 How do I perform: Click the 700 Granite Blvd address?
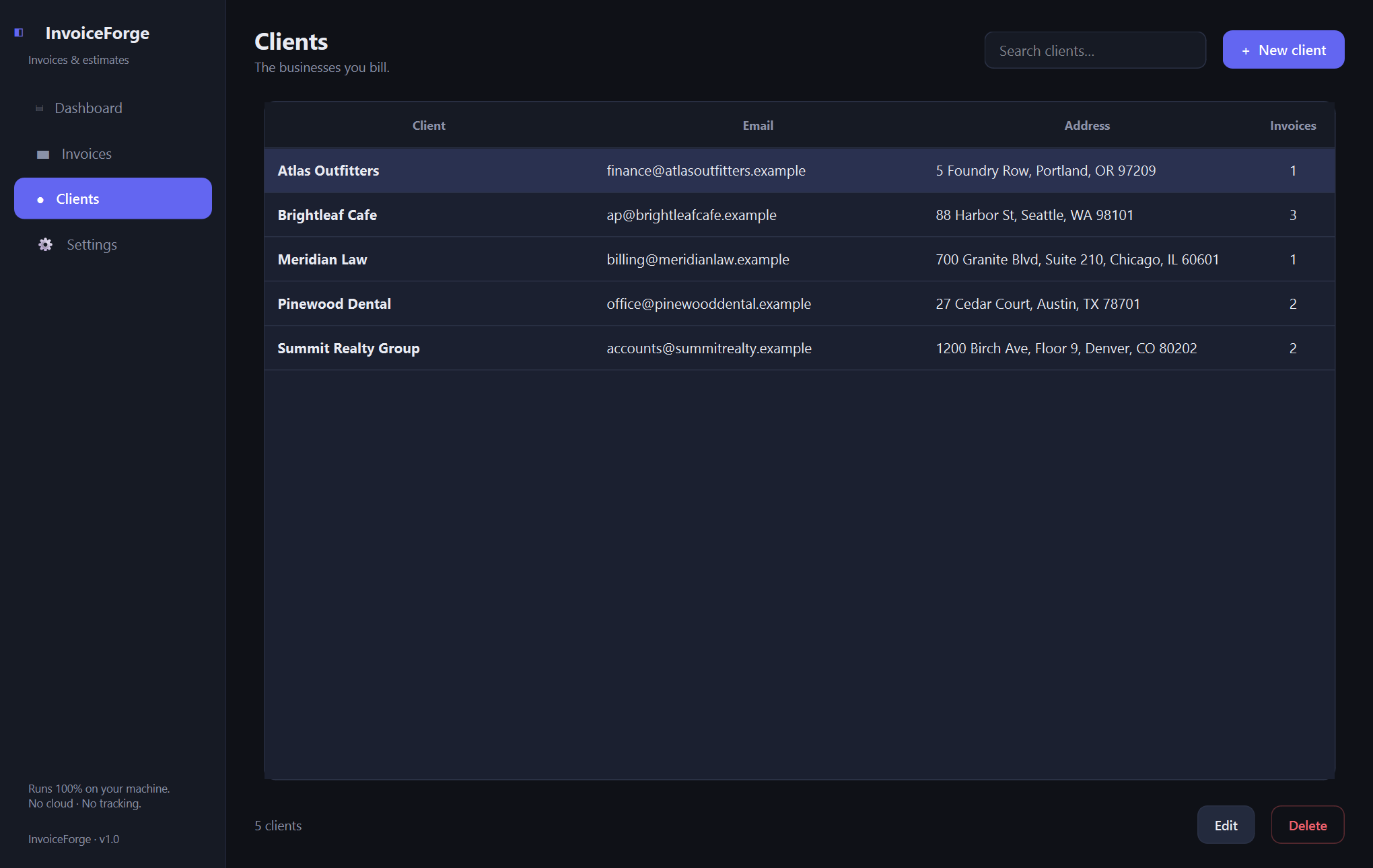tap(1077, 260)
